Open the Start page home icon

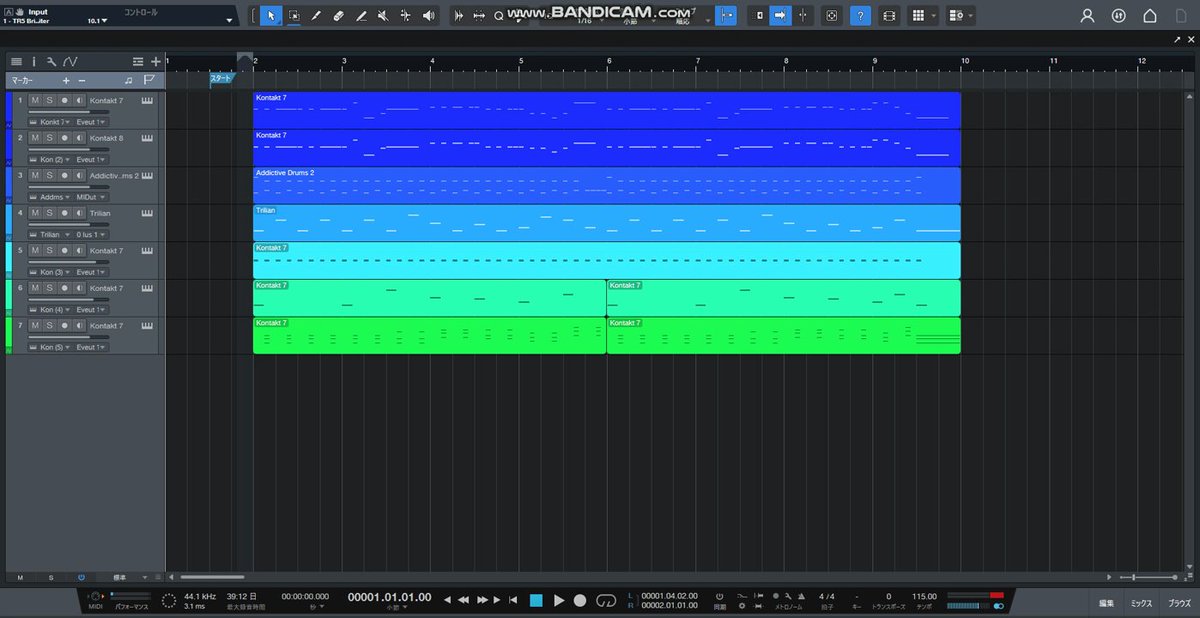(1150, 16)
